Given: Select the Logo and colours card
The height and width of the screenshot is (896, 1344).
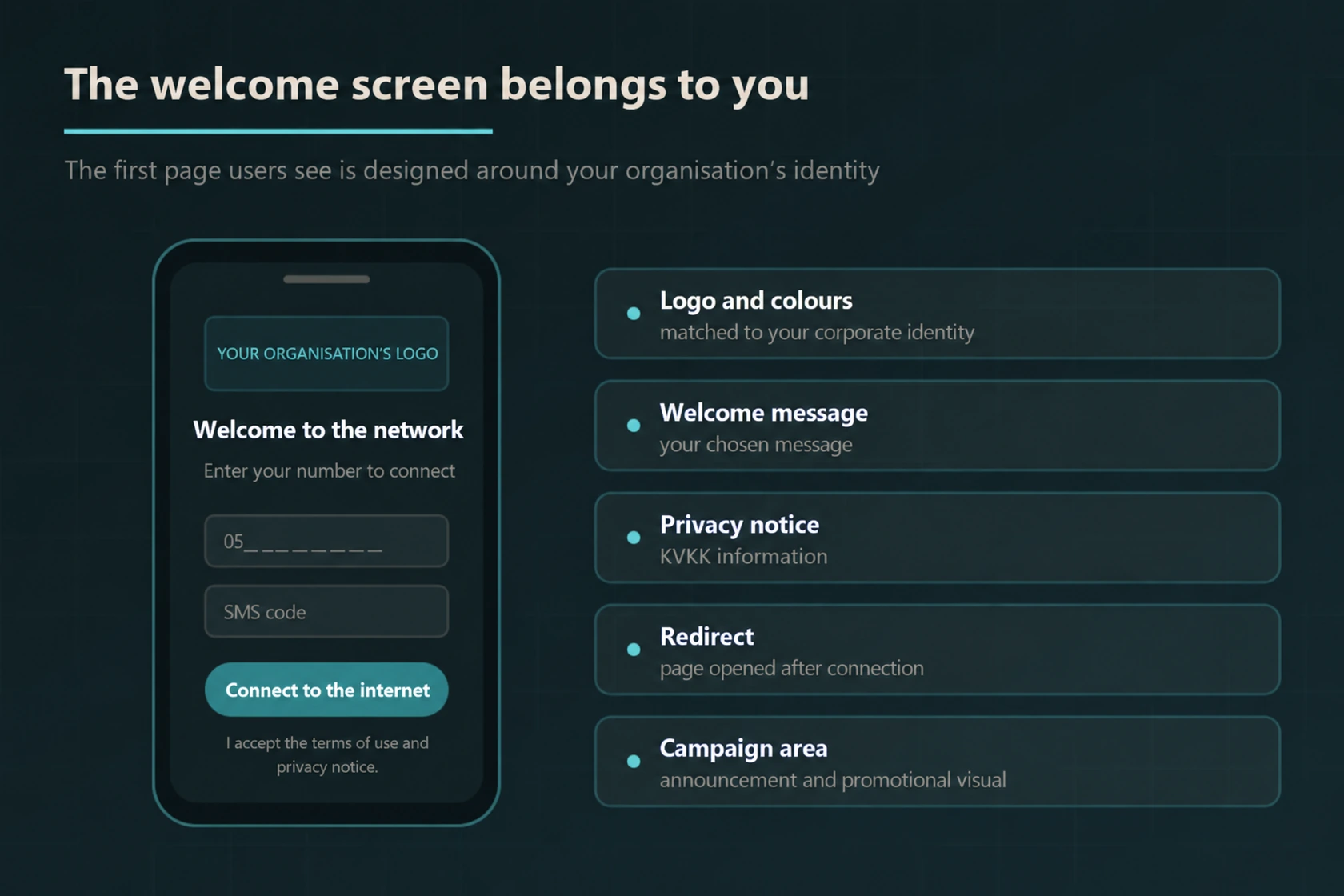Looking at the screenshot, I should (x=938, y=314).
